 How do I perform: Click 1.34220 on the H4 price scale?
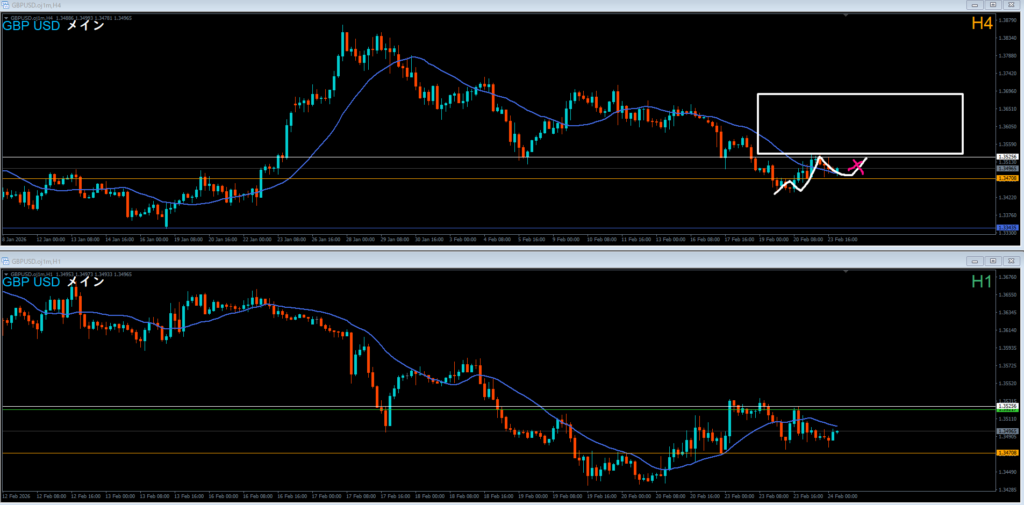(1006, 197)
